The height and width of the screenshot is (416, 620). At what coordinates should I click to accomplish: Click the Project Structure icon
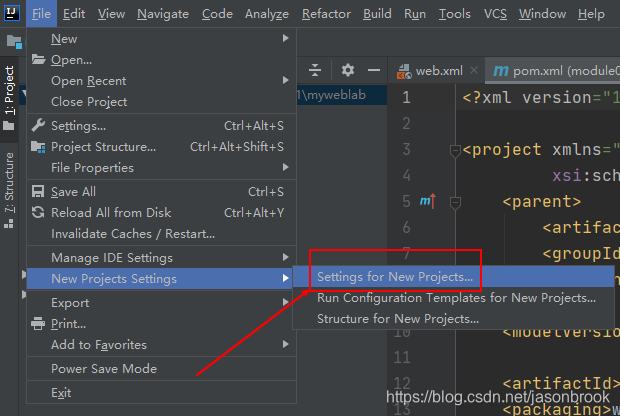point(38,147)
